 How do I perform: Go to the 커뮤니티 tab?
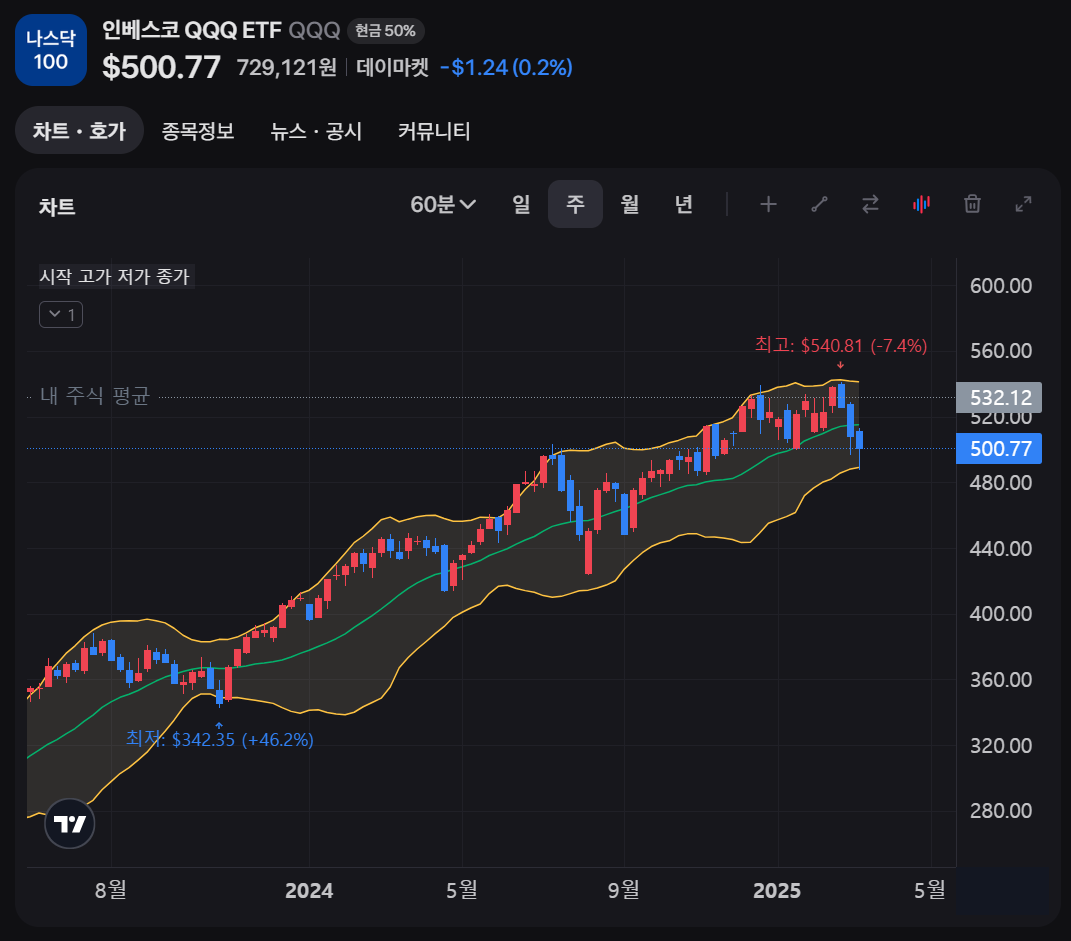click(434, 131)
